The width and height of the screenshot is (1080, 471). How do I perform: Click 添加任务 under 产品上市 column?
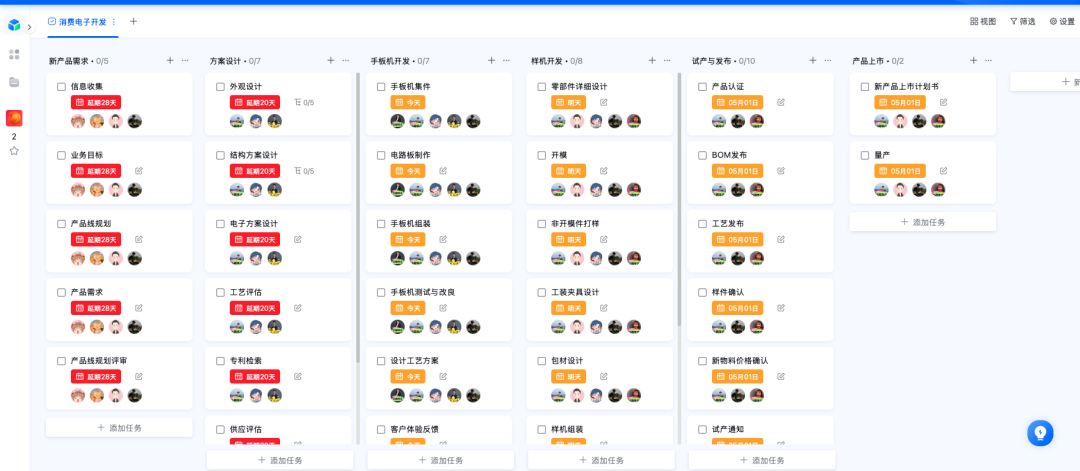pyautogui.click(x=922, y=222)
